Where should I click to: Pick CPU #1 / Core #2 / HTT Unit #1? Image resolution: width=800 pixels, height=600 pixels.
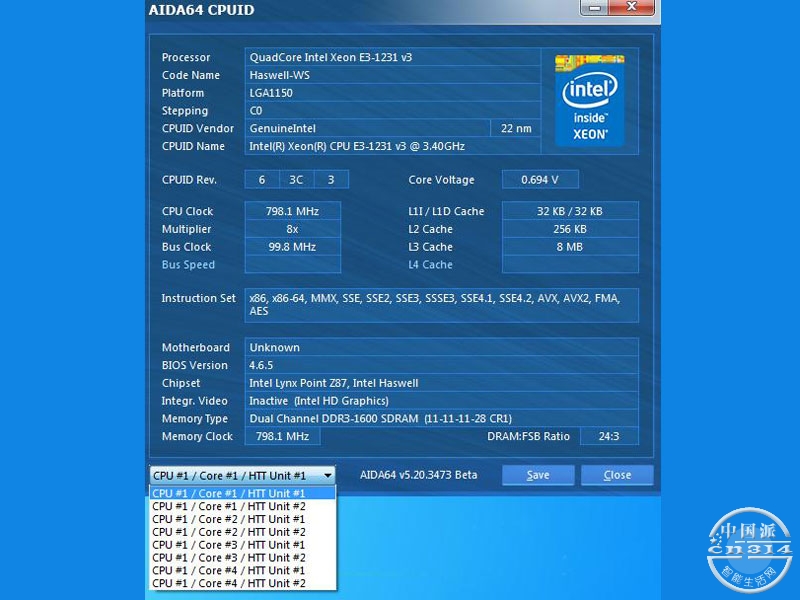(242, 519)
